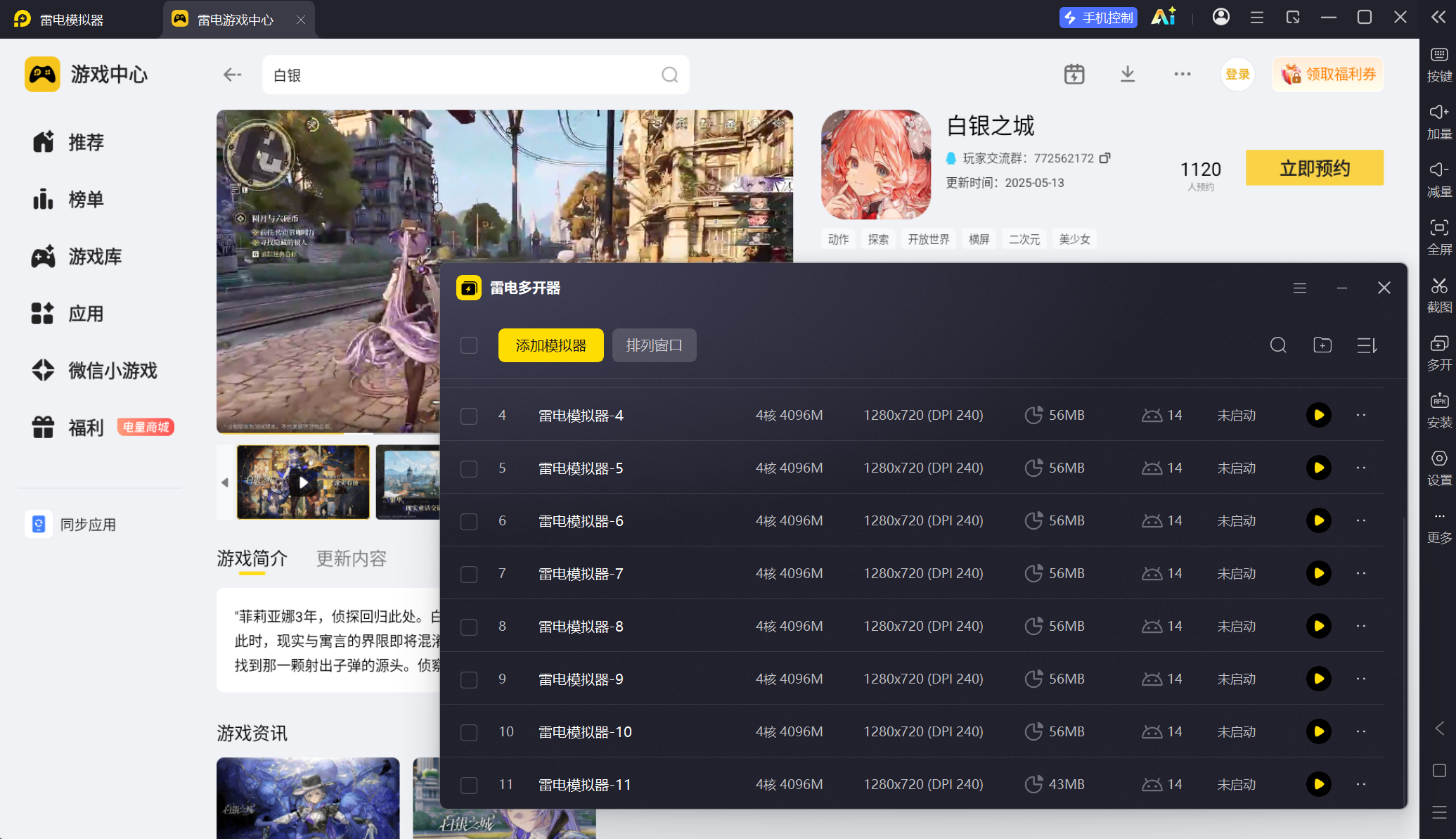
Task: Show previous screenshots with the left arrow
Action: [x=225, y=482]
